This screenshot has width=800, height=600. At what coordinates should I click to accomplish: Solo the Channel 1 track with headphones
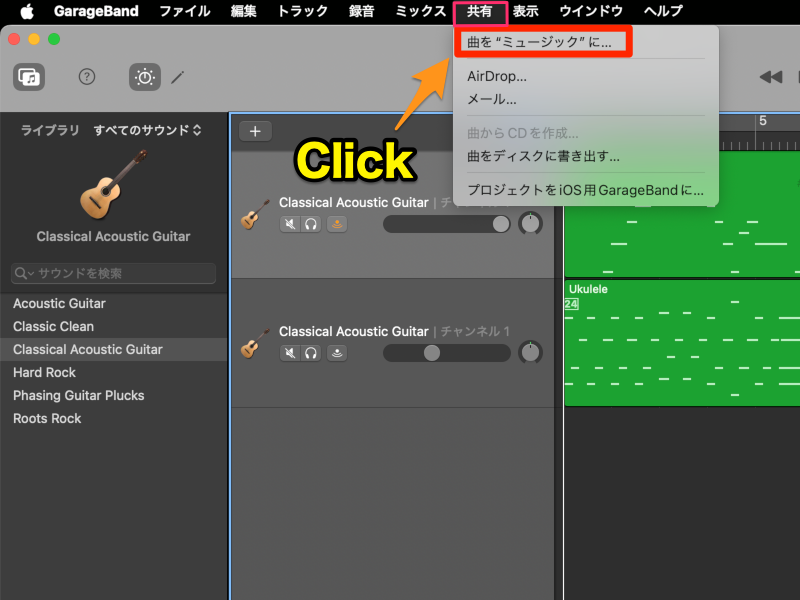coord(311,352)
